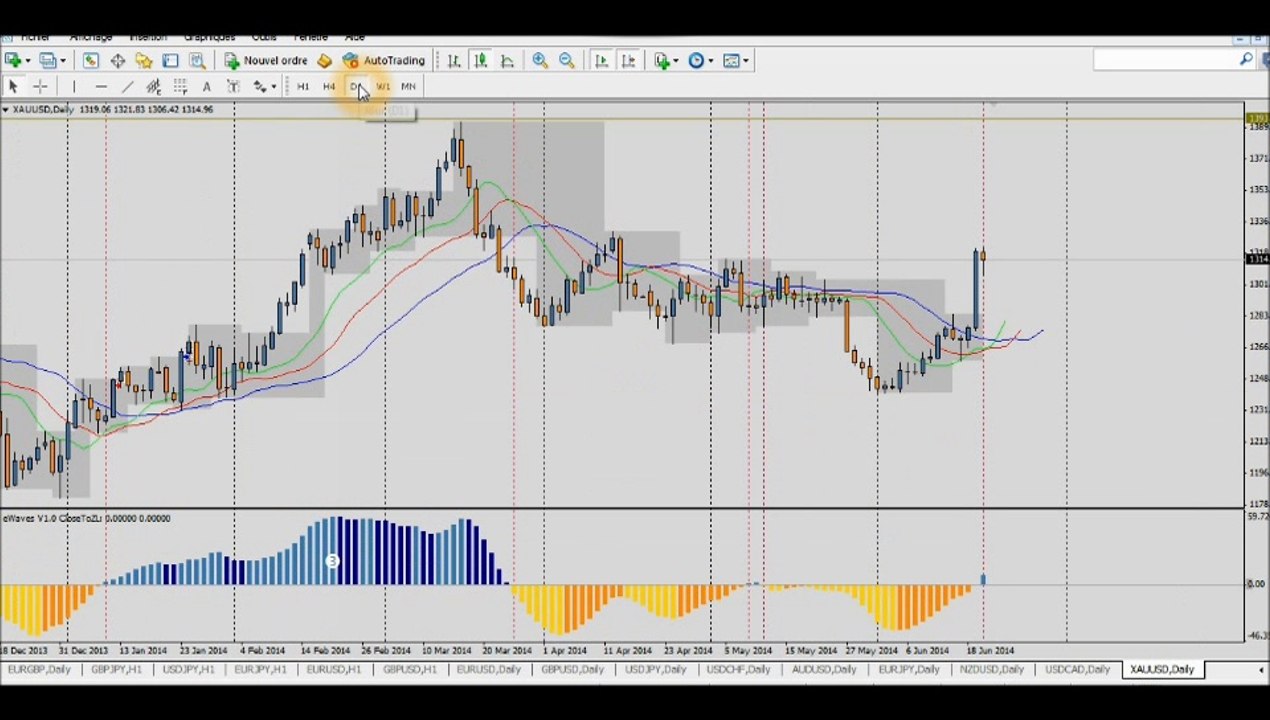Click the New Chart plus icon

click(13, 61)
